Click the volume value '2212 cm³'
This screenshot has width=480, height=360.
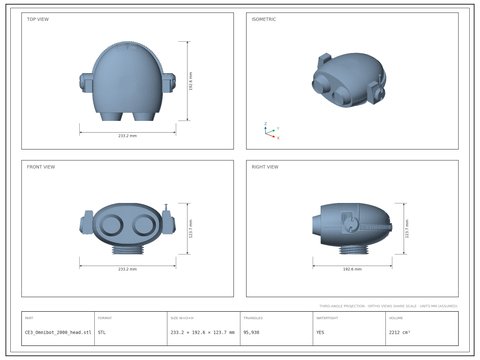(399, 332)
